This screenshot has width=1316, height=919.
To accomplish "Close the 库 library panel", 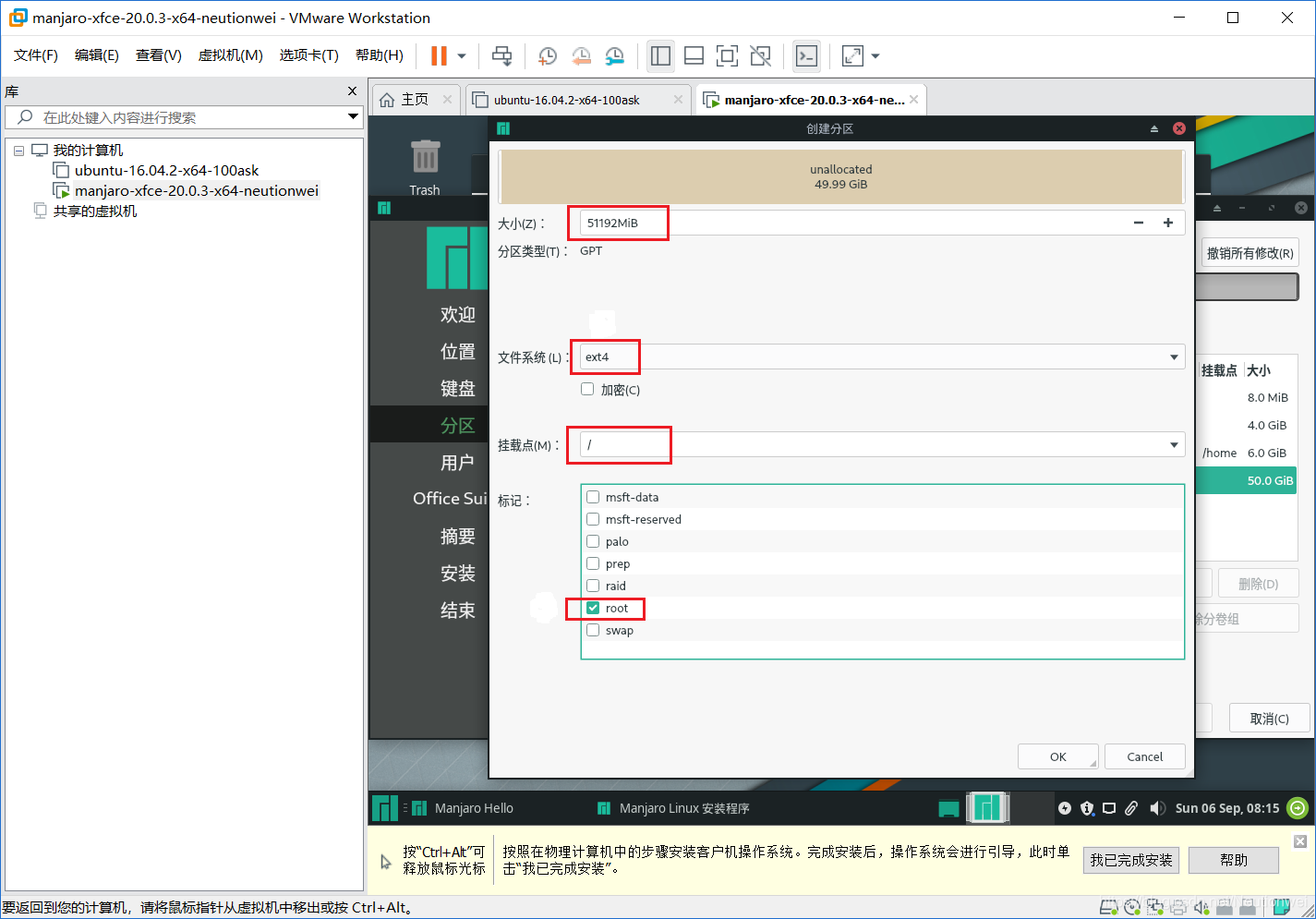I will coord(352,91).
